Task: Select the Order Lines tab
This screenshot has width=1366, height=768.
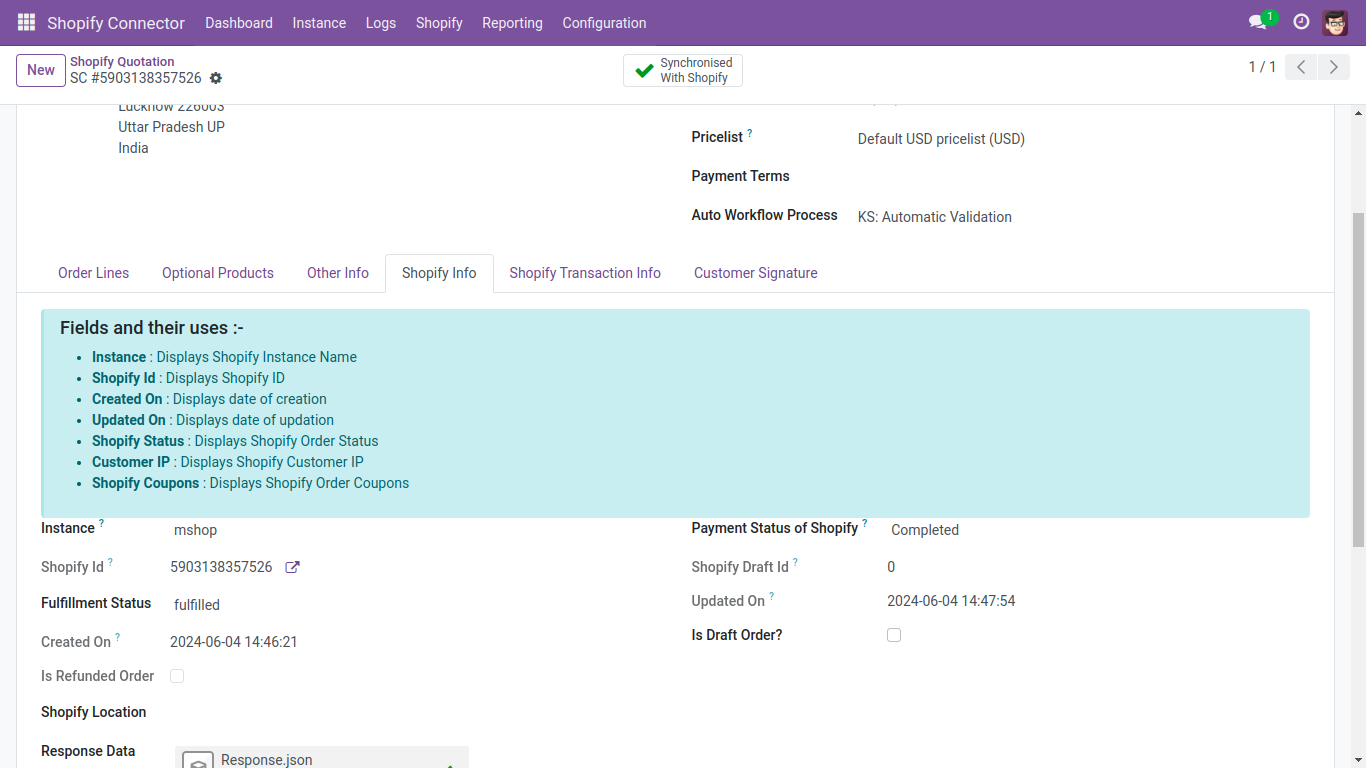Action: click(x=93, y=272)
